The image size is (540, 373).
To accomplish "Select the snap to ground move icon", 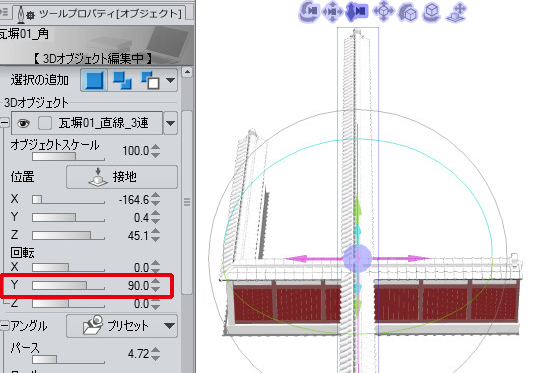I will point(456,12).
